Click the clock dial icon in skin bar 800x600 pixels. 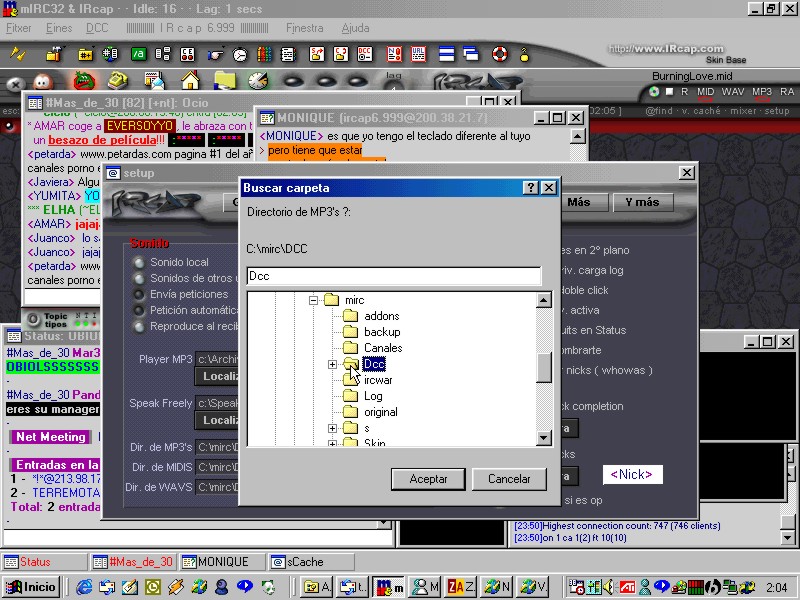tap(258, 81)
